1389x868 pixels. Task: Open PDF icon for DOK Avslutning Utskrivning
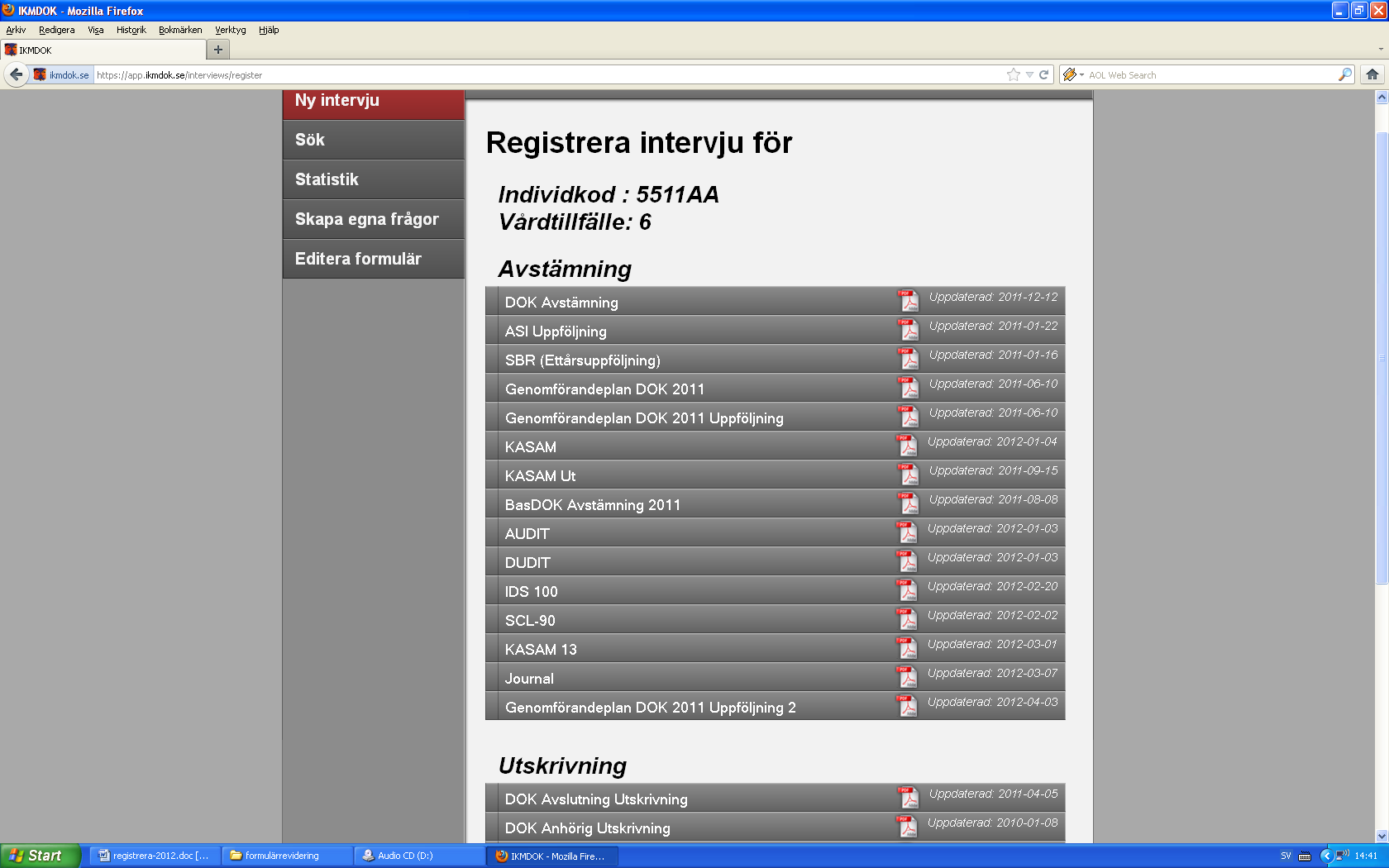(x=909, y=798)
